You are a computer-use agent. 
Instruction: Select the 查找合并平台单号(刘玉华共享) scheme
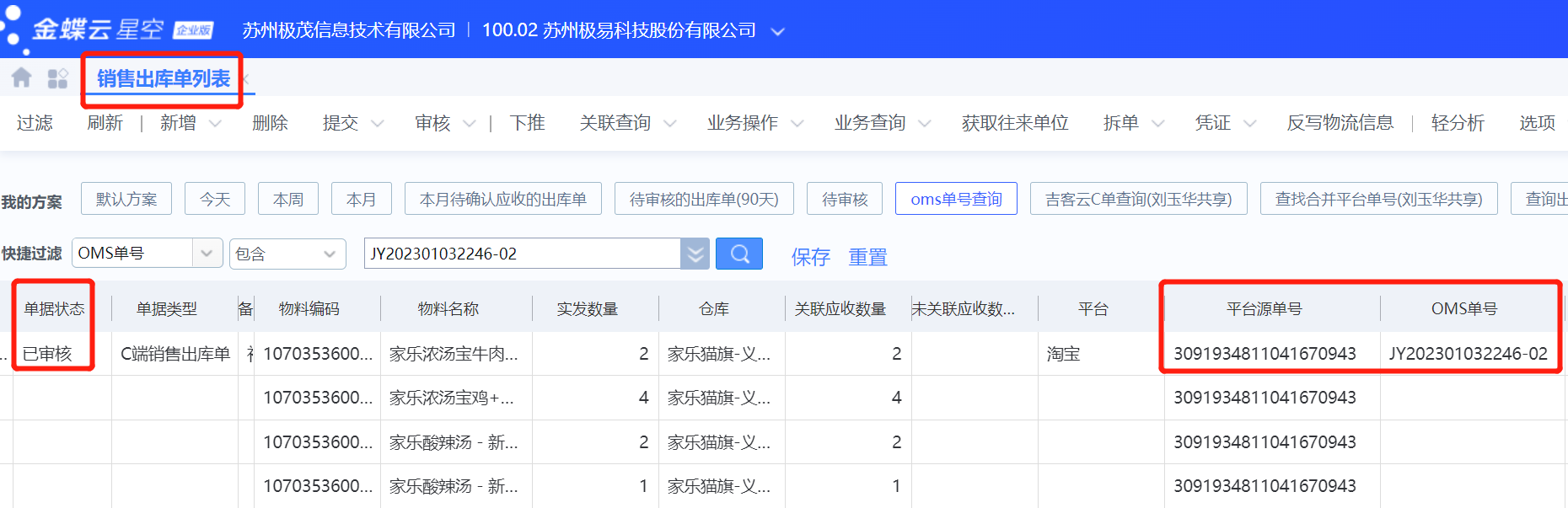[x=1379, y=199]
